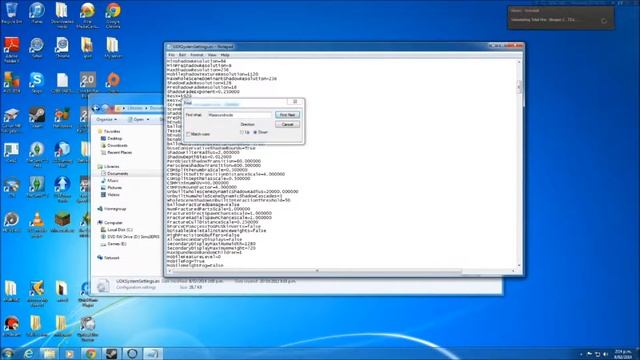
Task: Launch Skype from the desktop
Action: point(37,82)
